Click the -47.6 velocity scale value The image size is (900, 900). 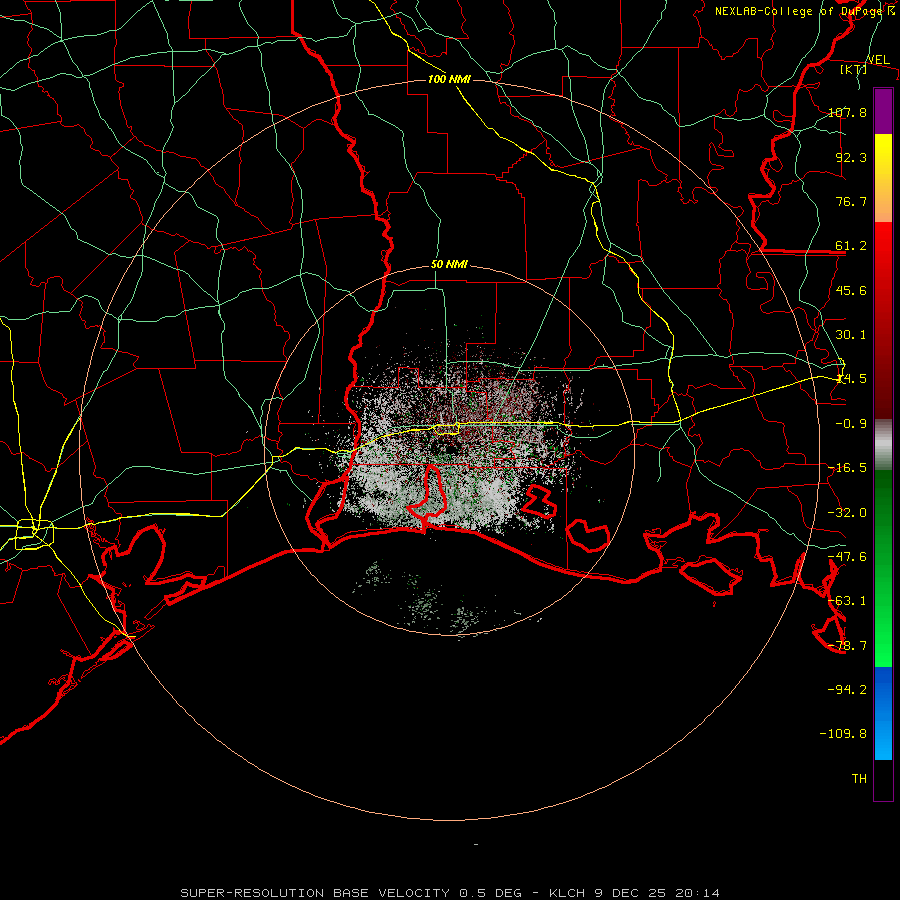(847, 557)
